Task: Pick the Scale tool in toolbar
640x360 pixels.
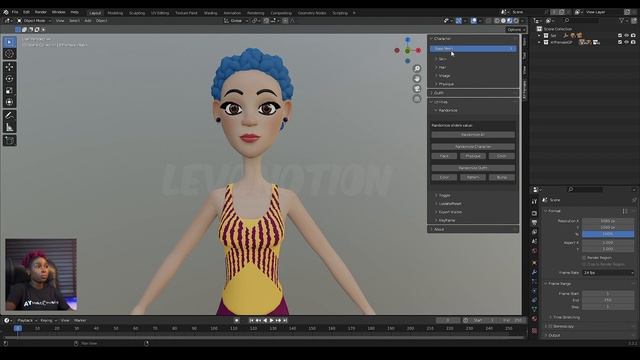Action: pos(9,91)
